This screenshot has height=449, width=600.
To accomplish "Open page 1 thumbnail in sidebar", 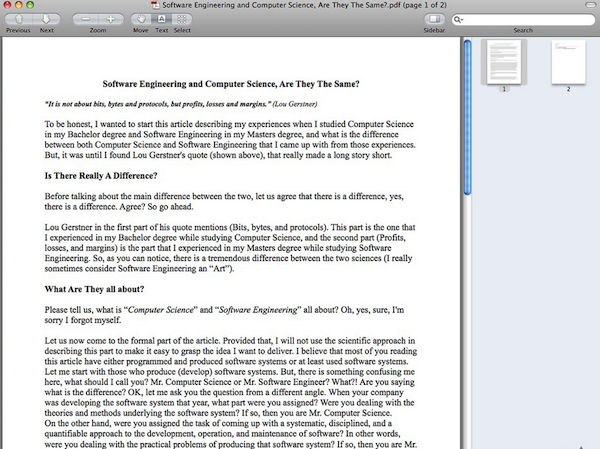I will pyautogui.click(x=504, y=62).
